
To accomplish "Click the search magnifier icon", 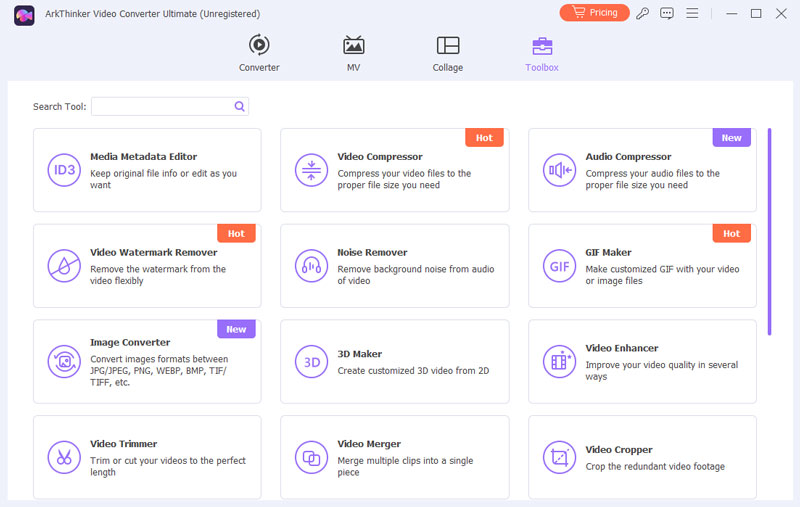I will click(239, 106).
